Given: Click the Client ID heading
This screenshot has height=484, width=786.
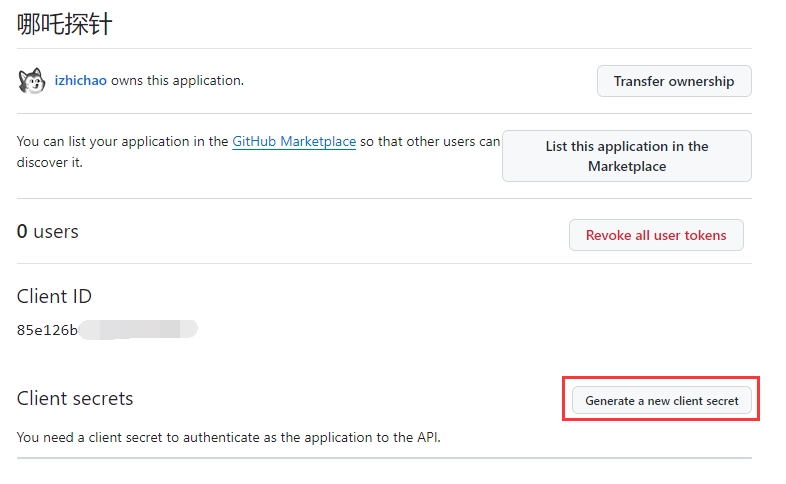Looking at the screenshot, I should pyautogui.click(x=54, y=296).
